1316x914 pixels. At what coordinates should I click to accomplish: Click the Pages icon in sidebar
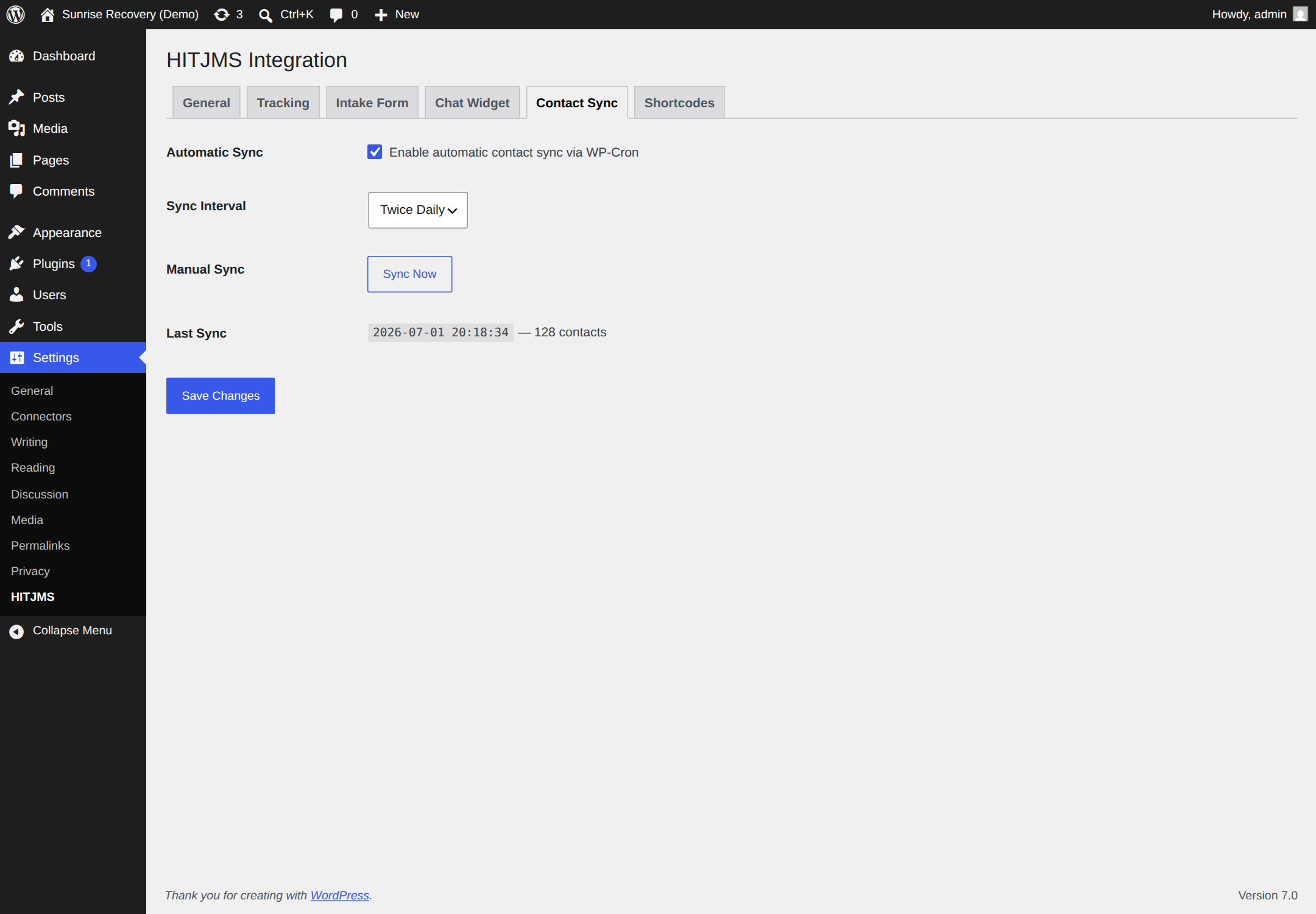tap(16, 160)
